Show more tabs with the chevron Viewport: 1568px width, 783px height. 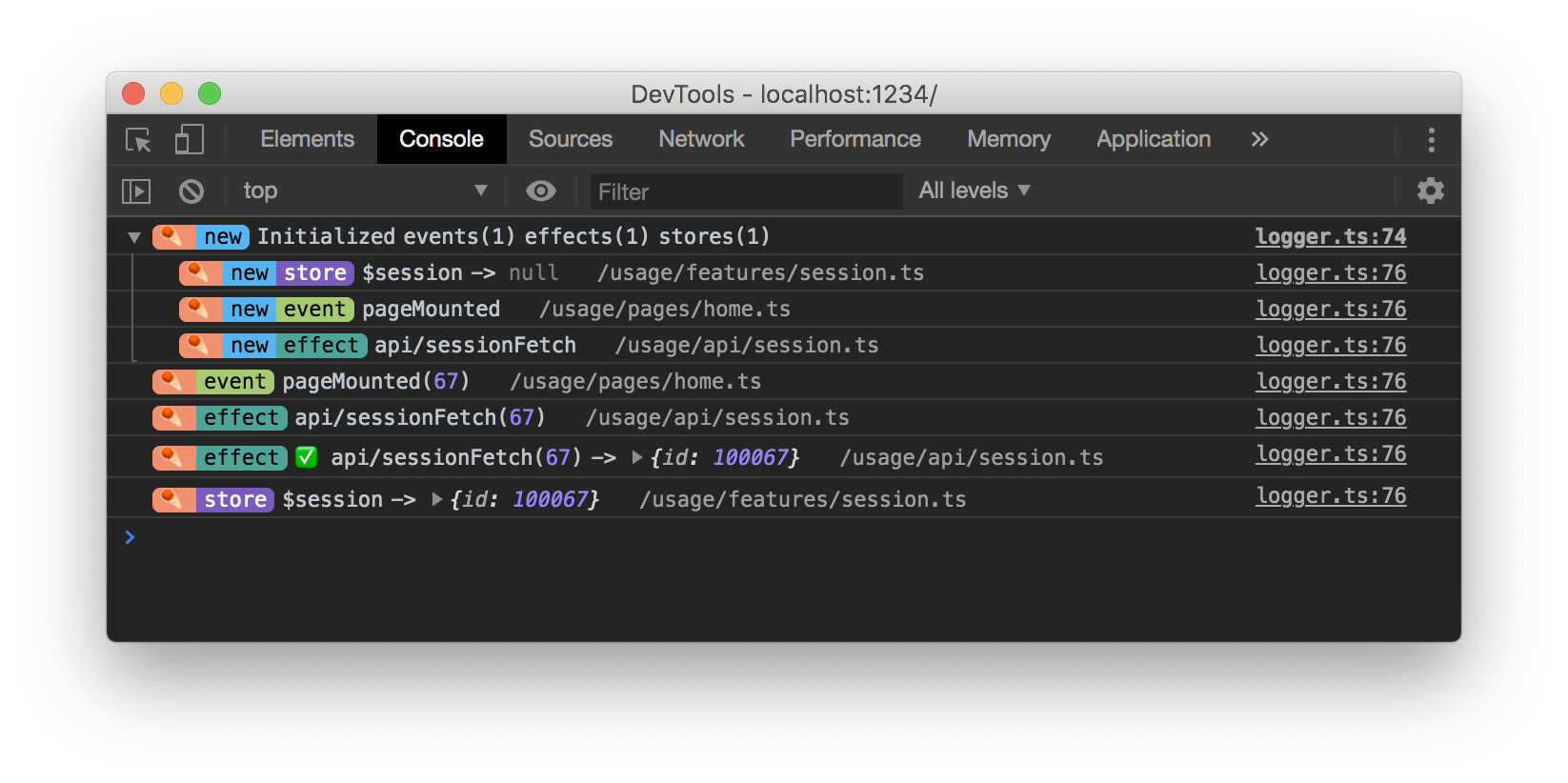[1259, 140]
